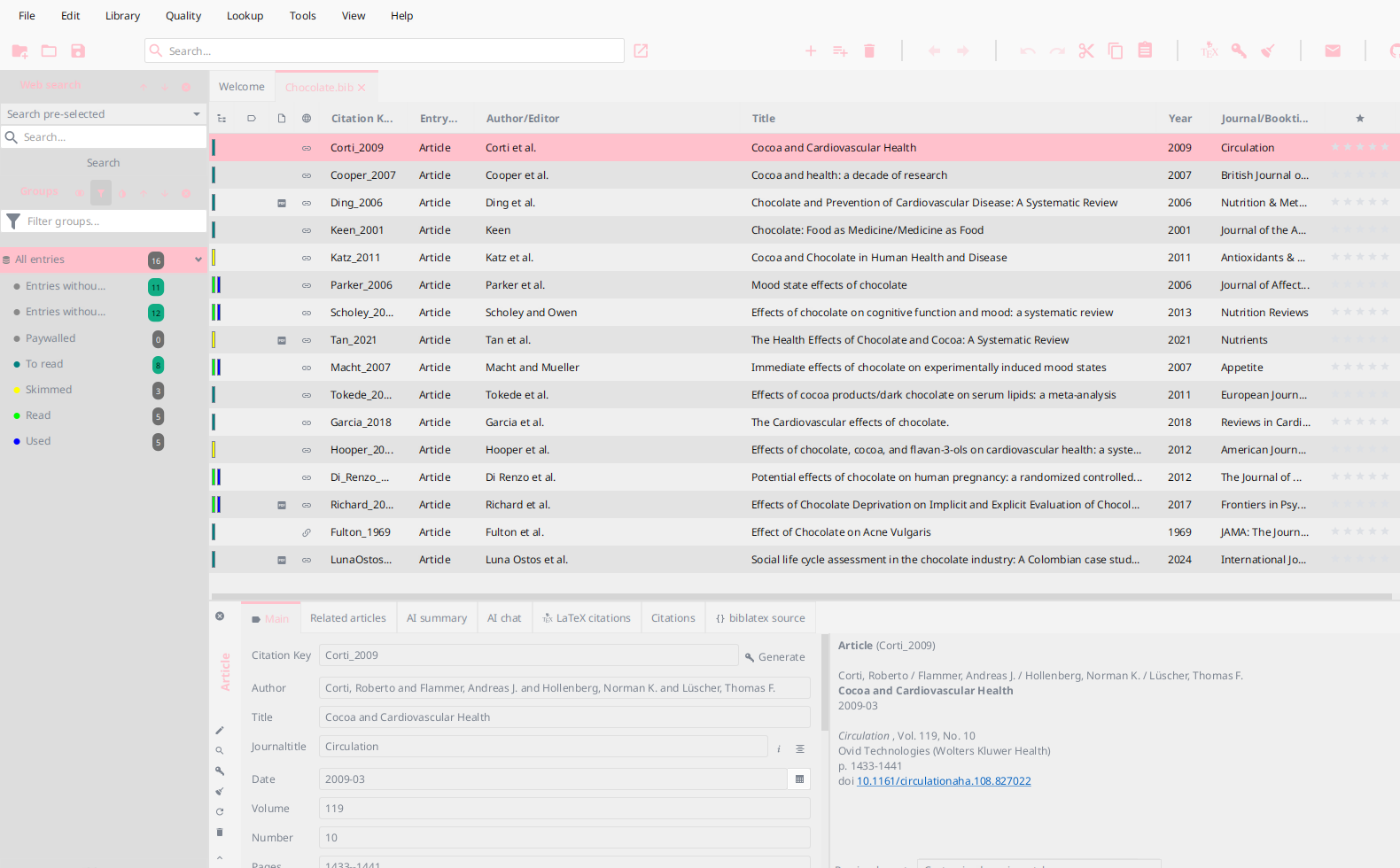Image resolution: width=1400 pixels, height=868 pixels.
Task: Save the library with the floppy disk icon
Action: point(78,51)
